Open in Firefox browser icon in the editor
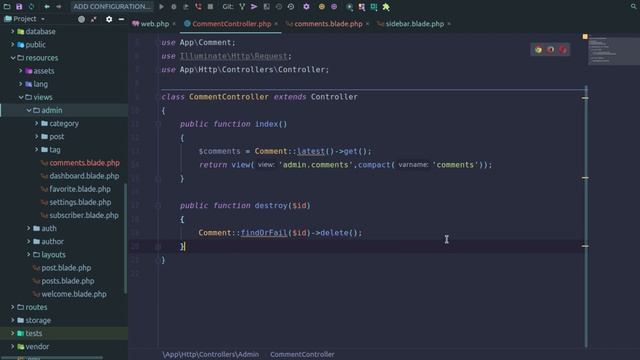 coord(551,50)
